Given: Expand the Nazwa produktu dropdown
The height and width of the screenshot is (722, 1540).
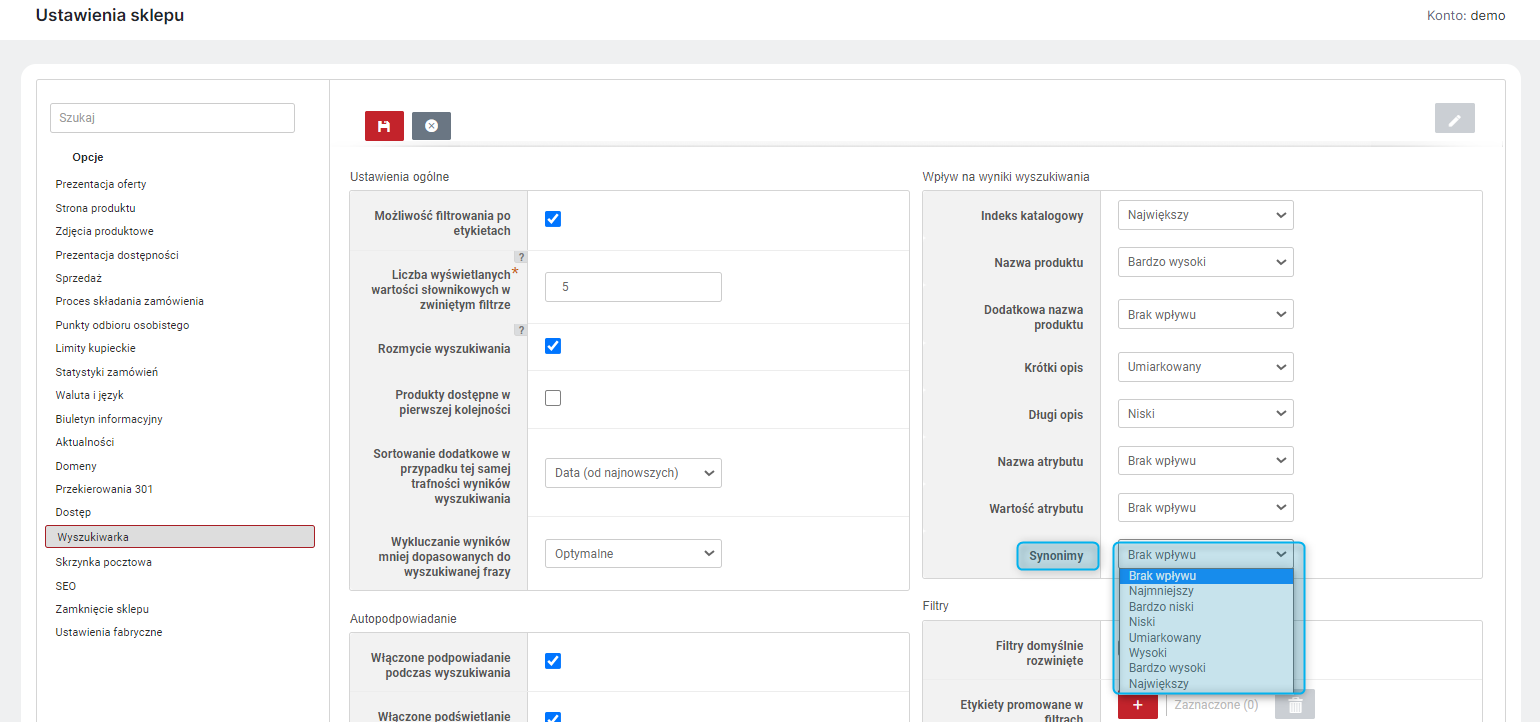Looking at the screenshot, I should point(1206,262).
